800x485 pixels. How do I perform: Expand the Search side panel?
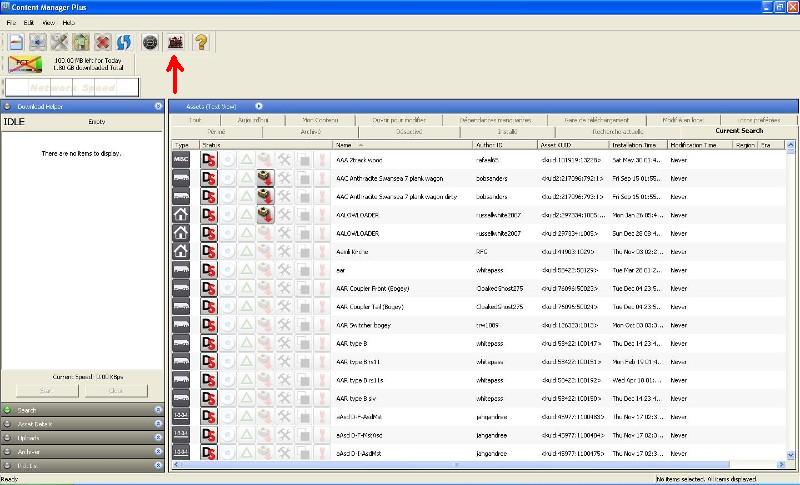(x=158, y=410)
